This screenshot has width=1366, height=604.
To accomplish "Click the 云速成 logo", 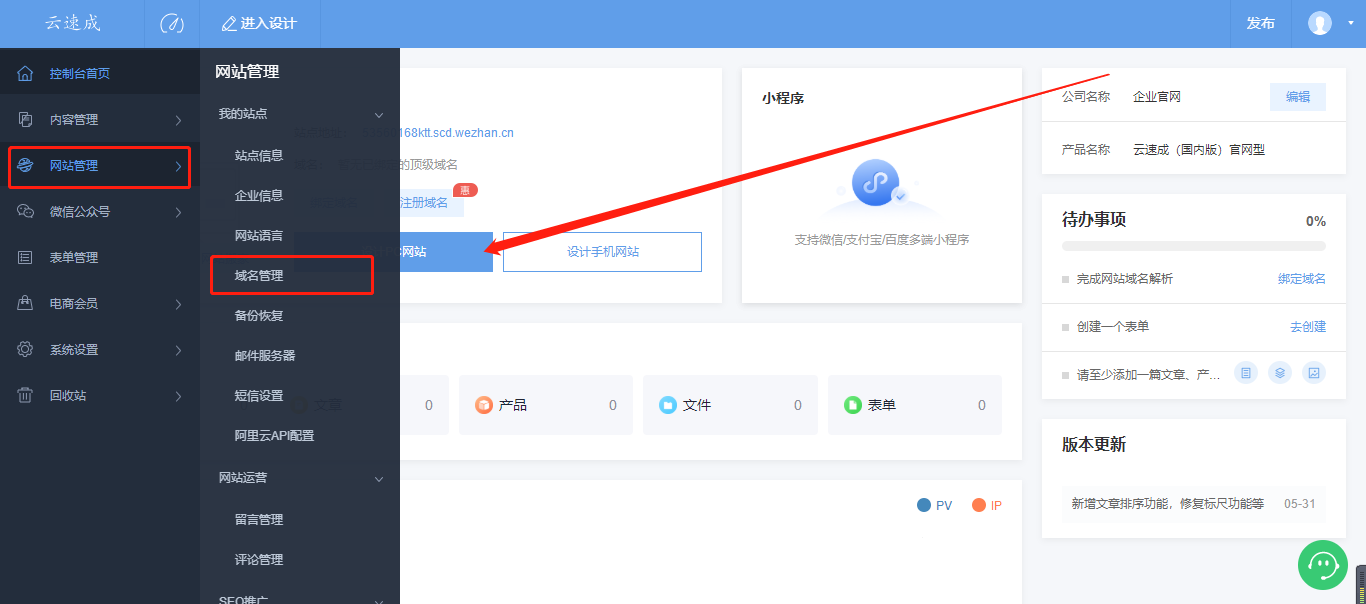I will click(x=73, y=23).
